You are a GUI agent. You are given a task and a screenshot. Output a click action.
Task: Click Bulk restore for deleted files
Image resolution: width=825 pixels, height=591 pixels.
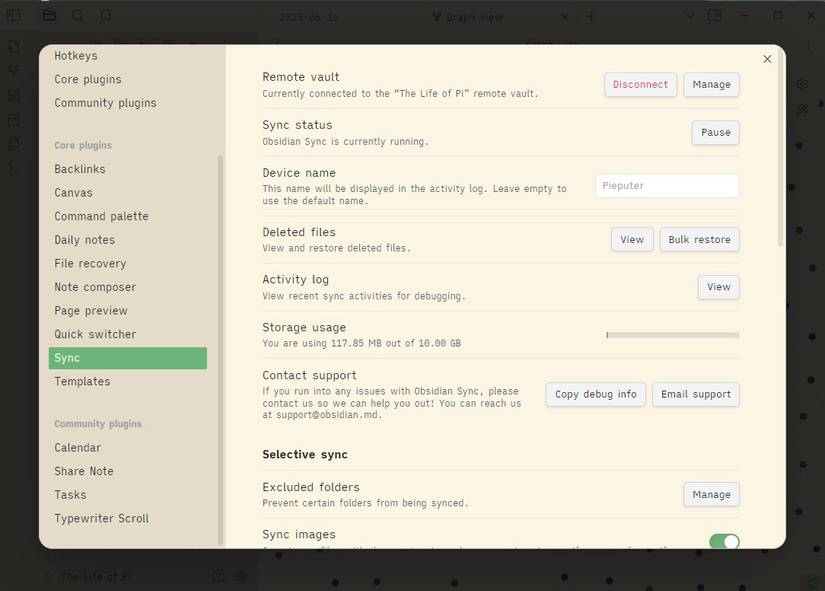tap(699, 240)
